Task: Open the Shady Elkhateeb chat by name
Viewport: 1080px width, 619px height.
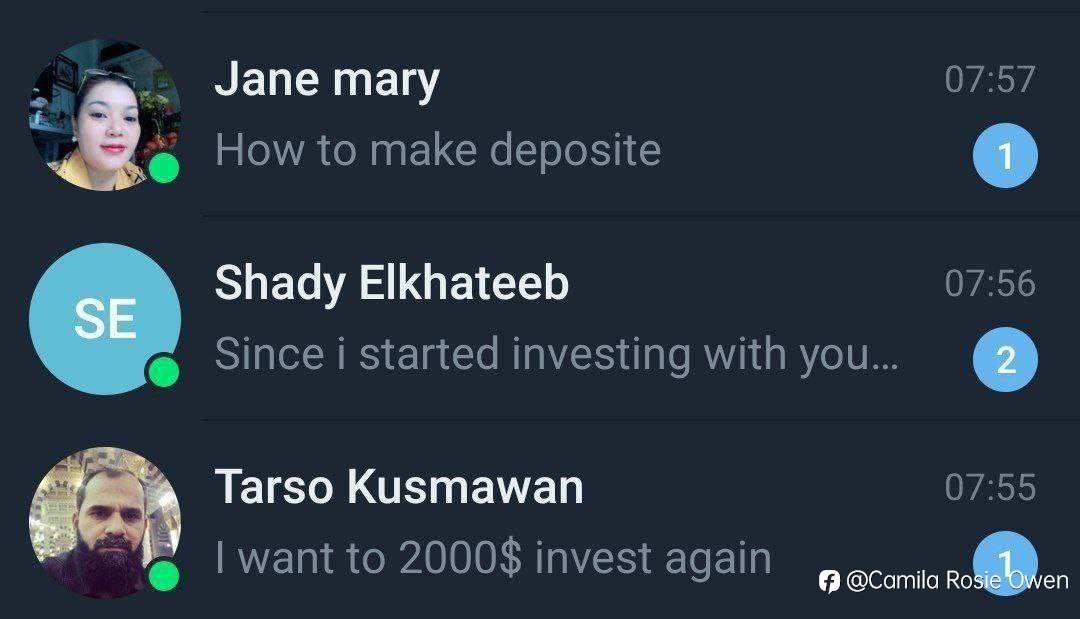Action: (x=391, y=284)
